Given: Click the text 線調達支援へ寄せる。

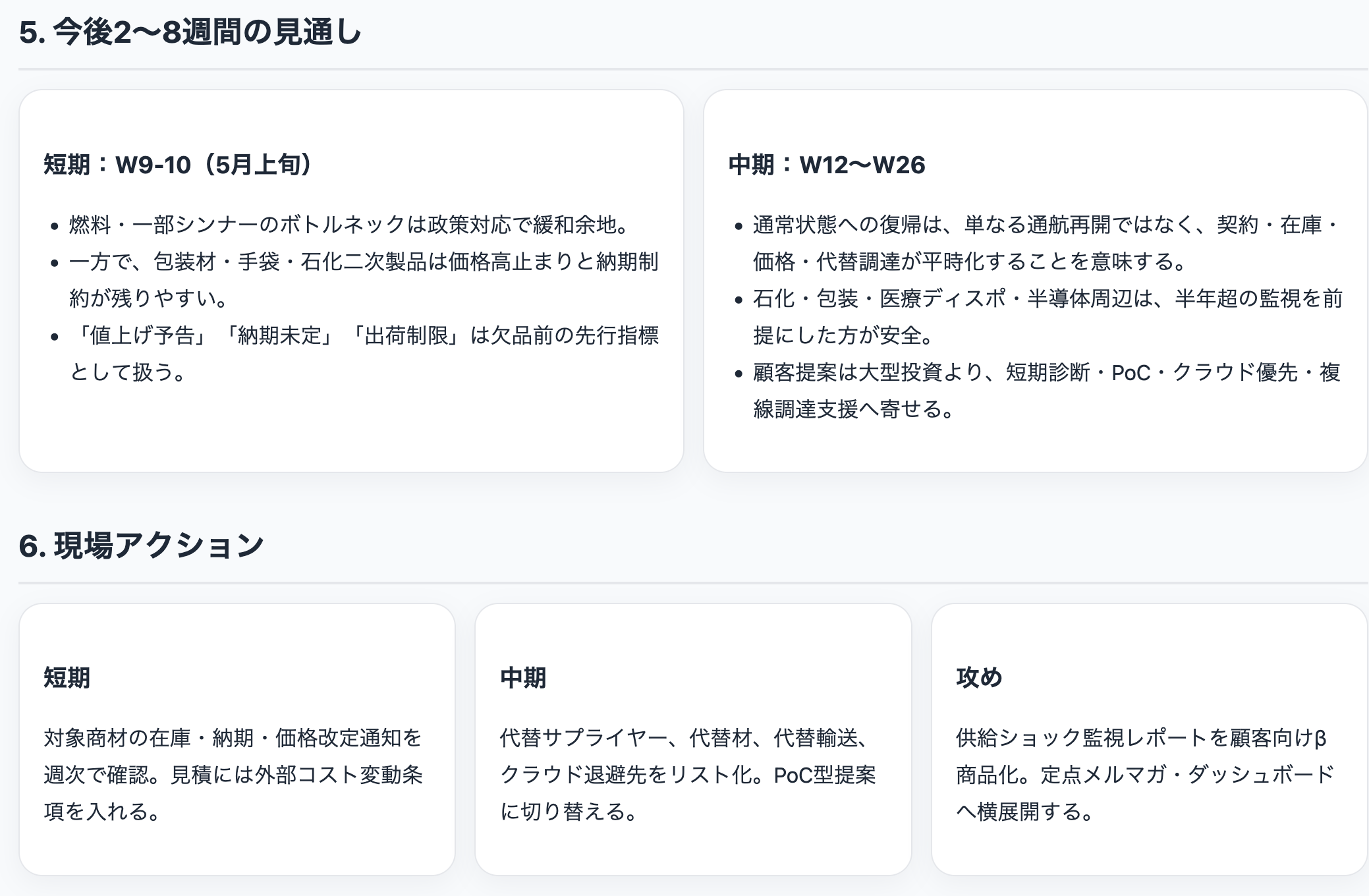Looking at the screenshot, I should [854, 410].
